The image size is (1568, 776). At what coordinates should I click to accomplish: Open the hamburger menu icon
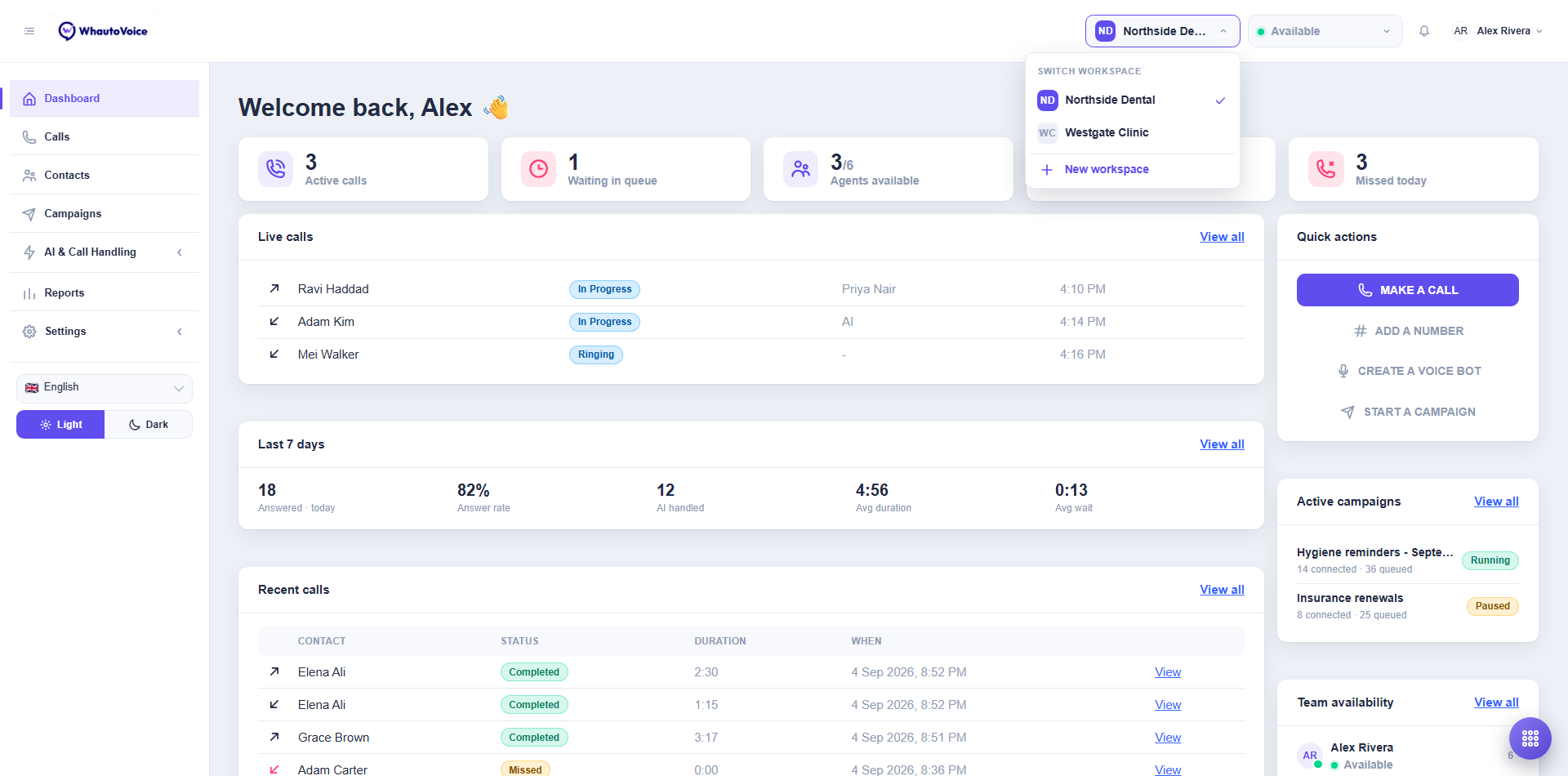pyautogui.click(x=29, y=31)
